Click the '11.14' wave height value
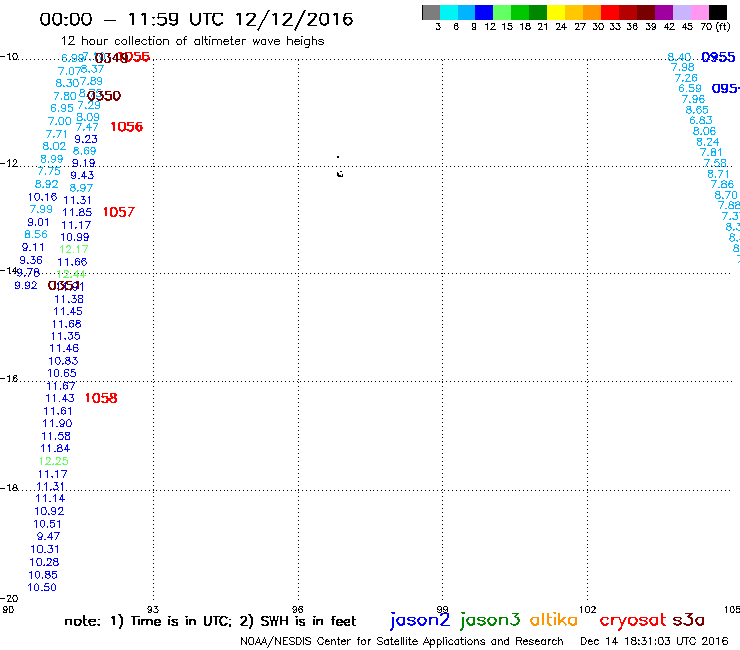Viewport: 740px width, 650px height. 50,498
